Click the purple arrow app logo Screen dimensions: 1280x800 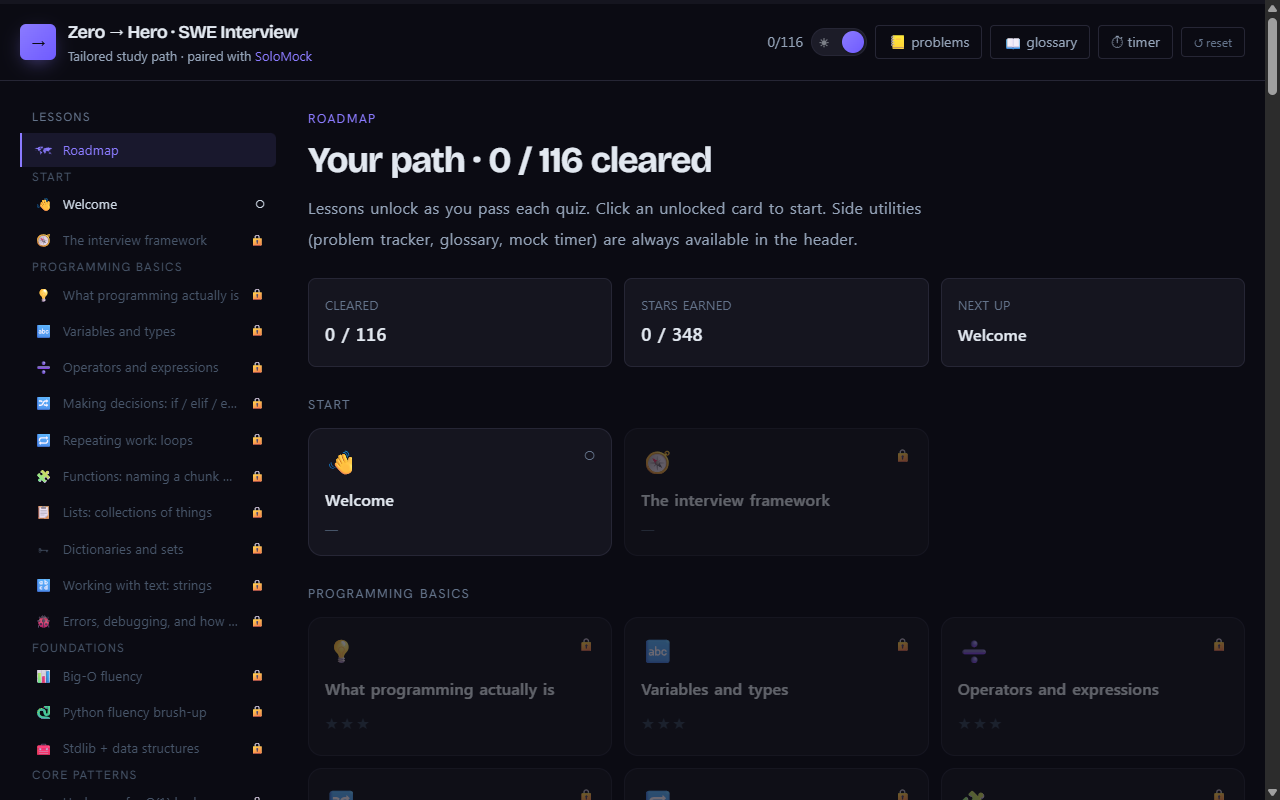(x=38, y=42)
